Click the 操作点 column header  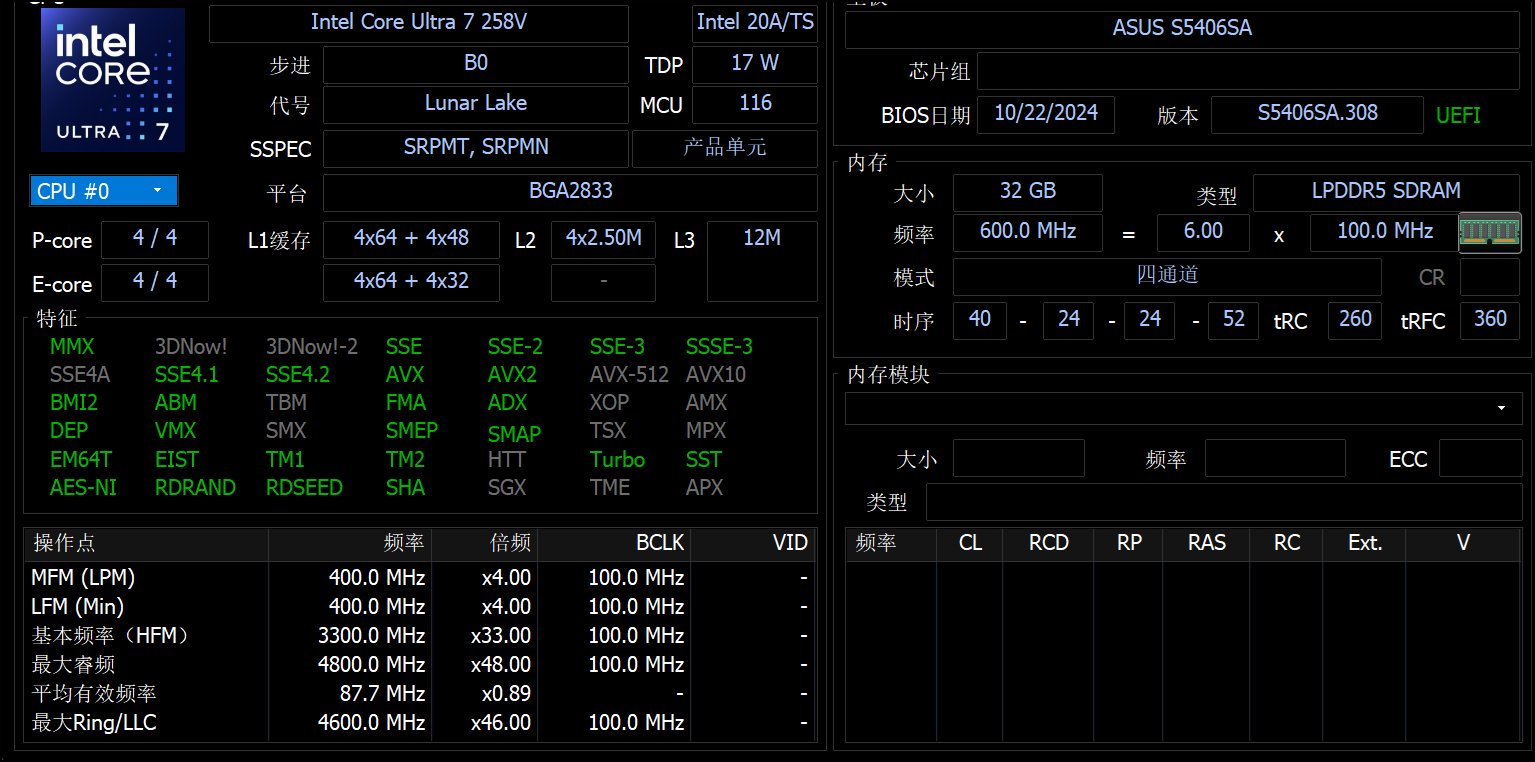coord(146,543)
